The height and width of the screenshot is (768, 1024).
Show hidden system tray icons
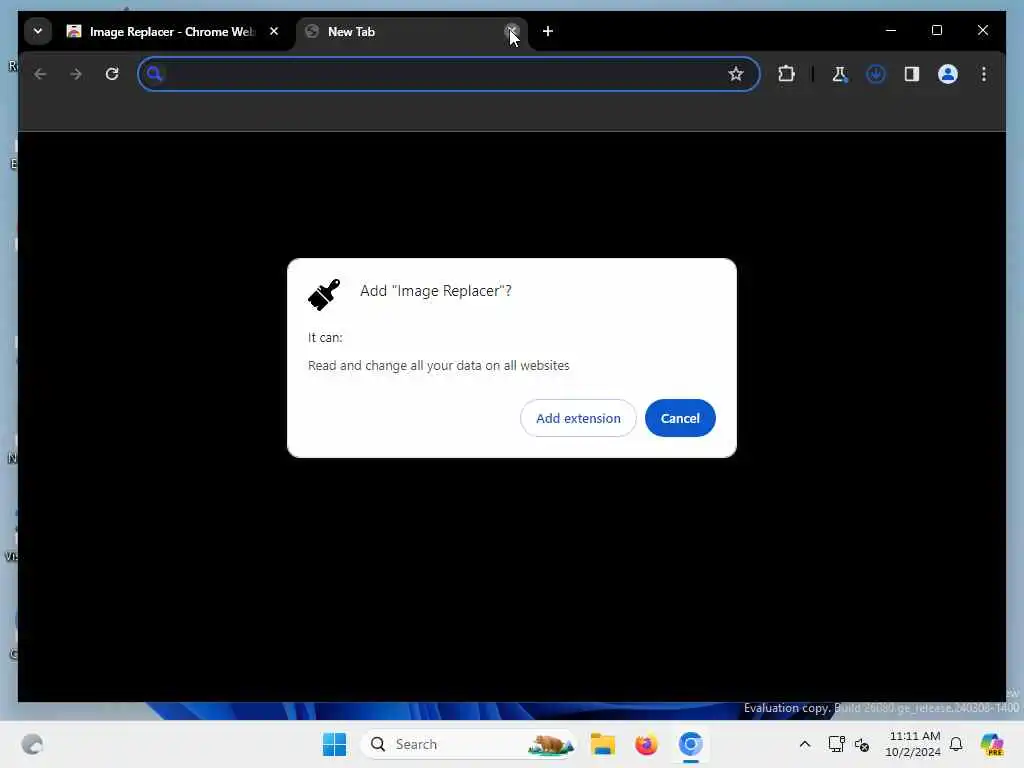click(805, 744)
